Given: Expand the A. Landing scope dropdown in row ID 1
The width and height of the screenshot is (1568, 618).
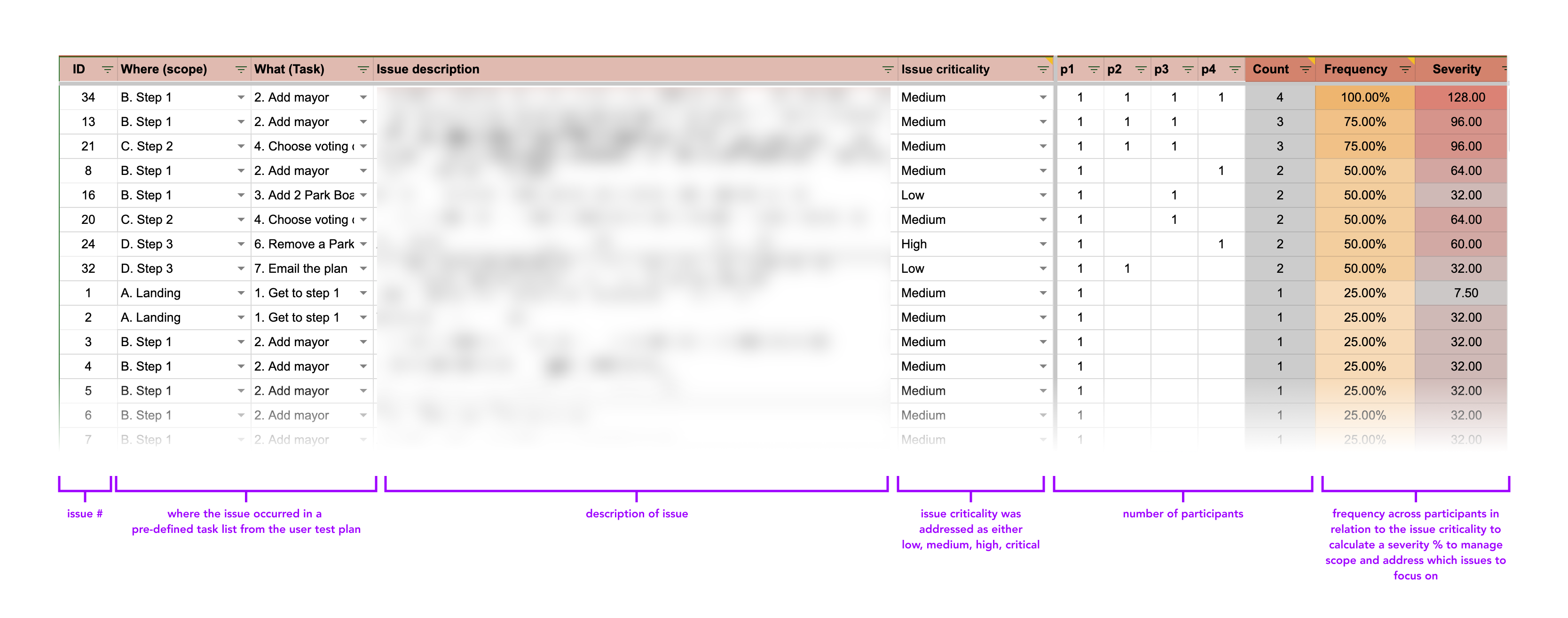Looking at the screenshot, I should (x=241, y=293).
